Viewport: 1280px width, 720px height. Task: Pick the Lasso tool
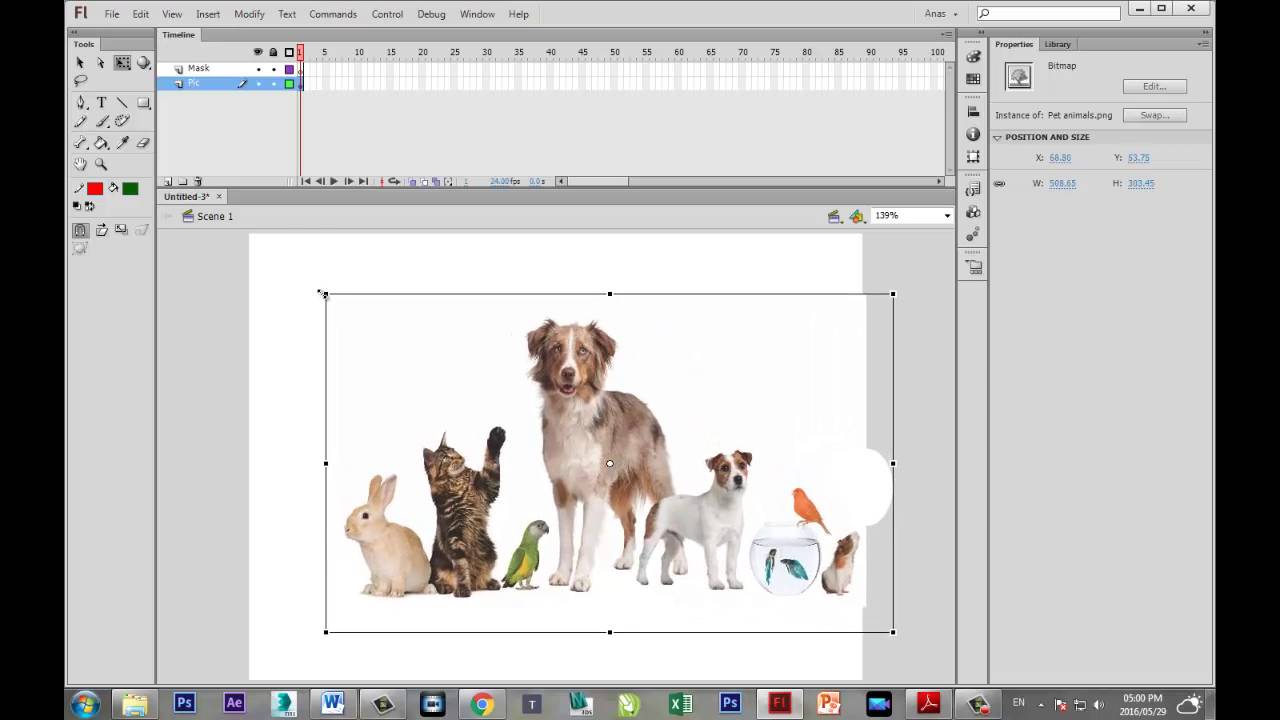80,82
